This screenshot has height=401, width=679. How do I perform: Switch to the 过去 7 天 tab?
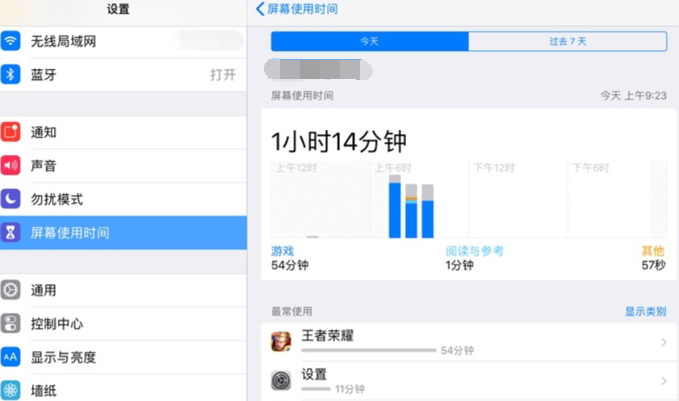pyautogui.click(x=567, y=41)
